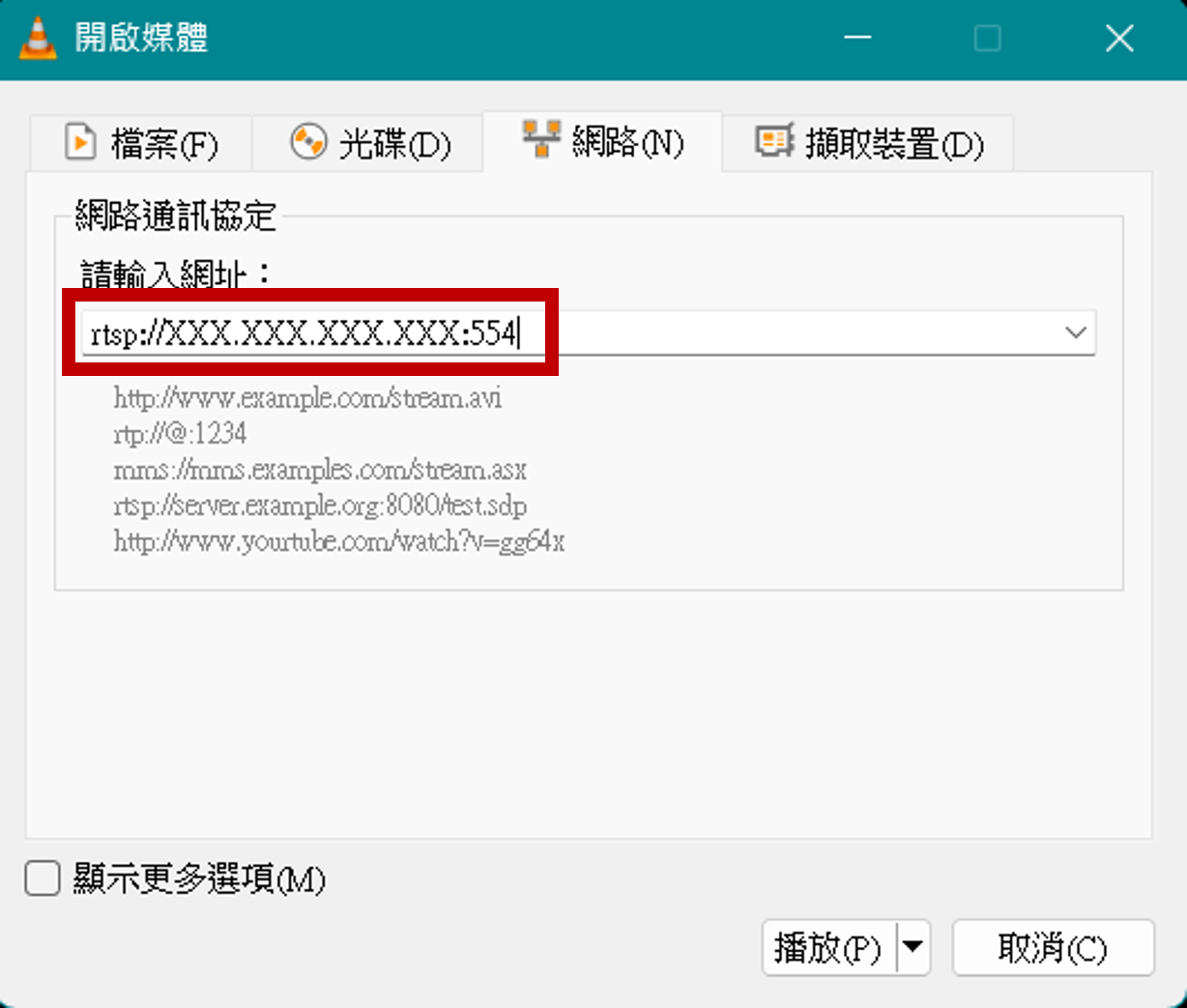Click the play-file icon on 檔案 tab
The width and height of the screenshot is (1187, 1008).
tap(80, 142)
